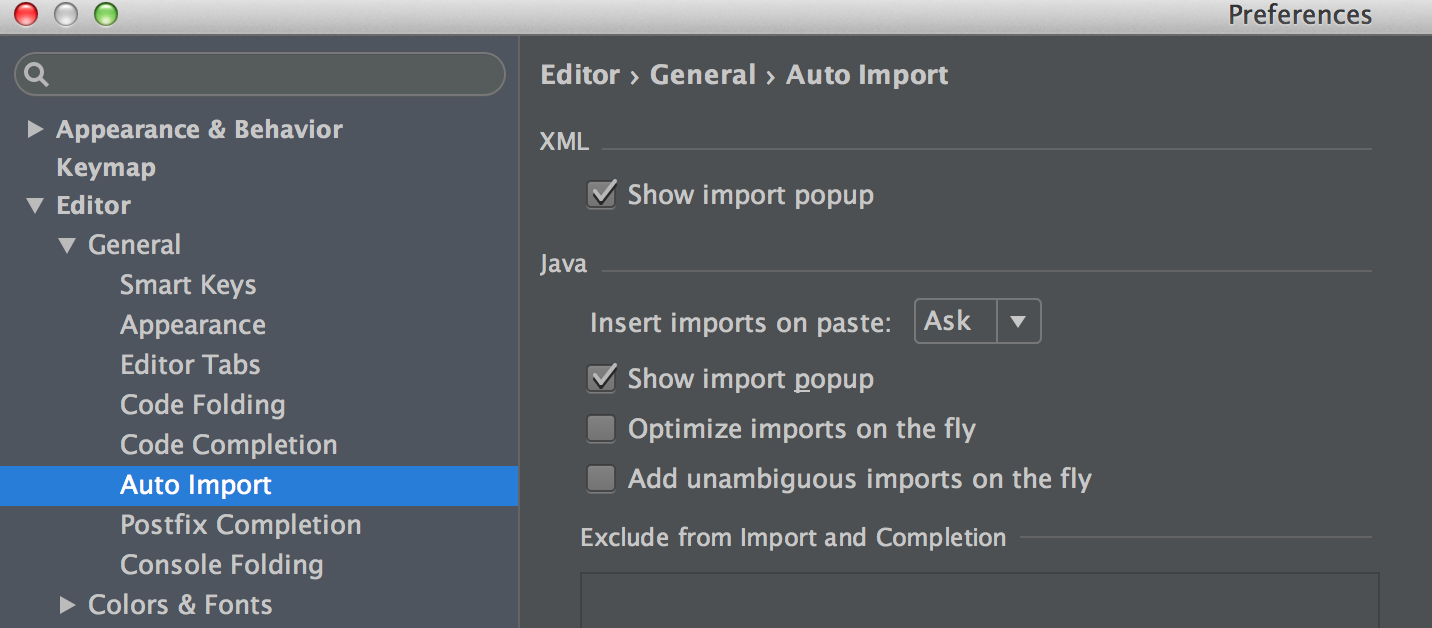Go to Editor Tabs settings

(190, 365)
